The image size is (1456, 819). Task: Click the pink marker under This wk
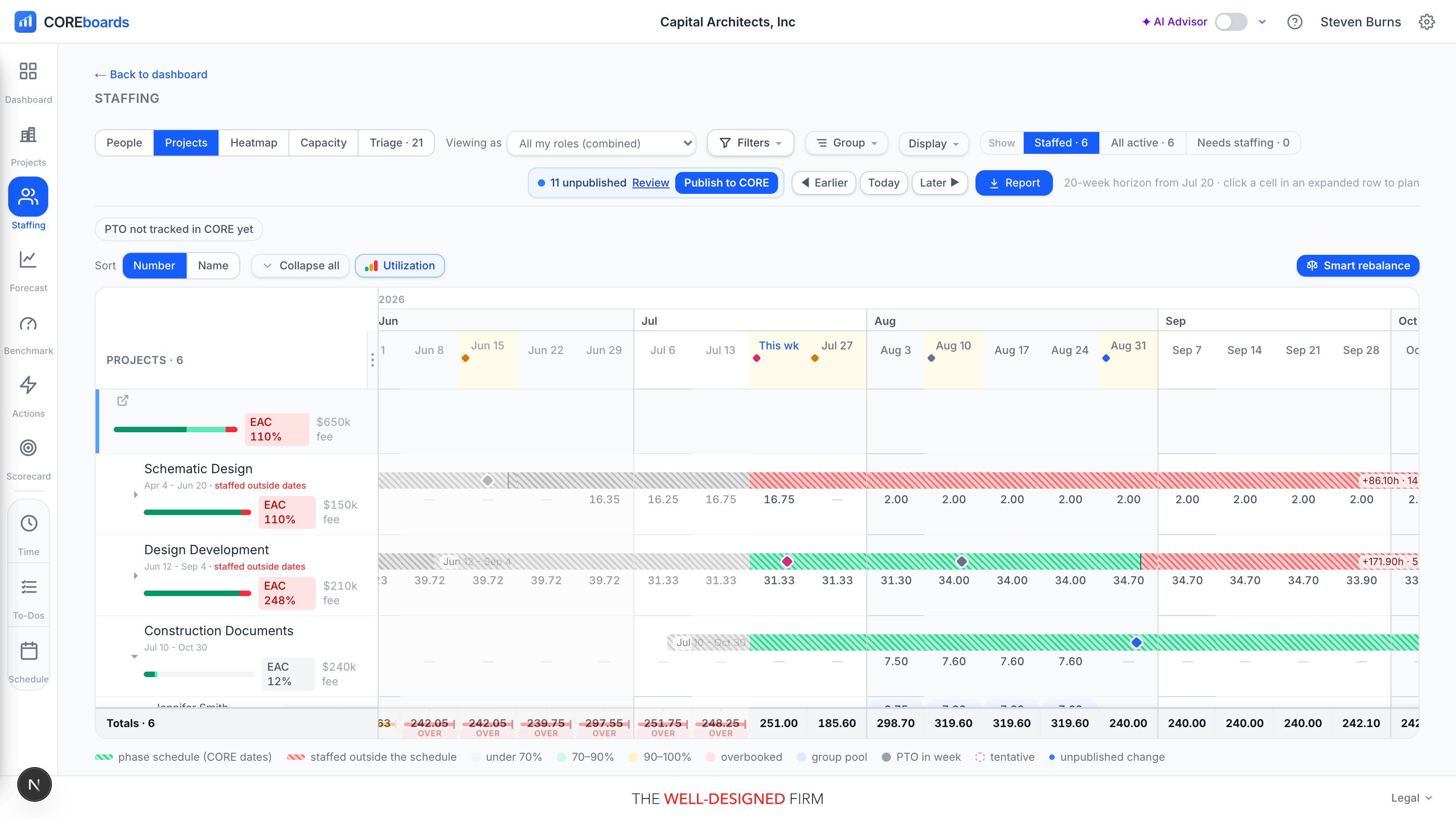click(756, 359)
